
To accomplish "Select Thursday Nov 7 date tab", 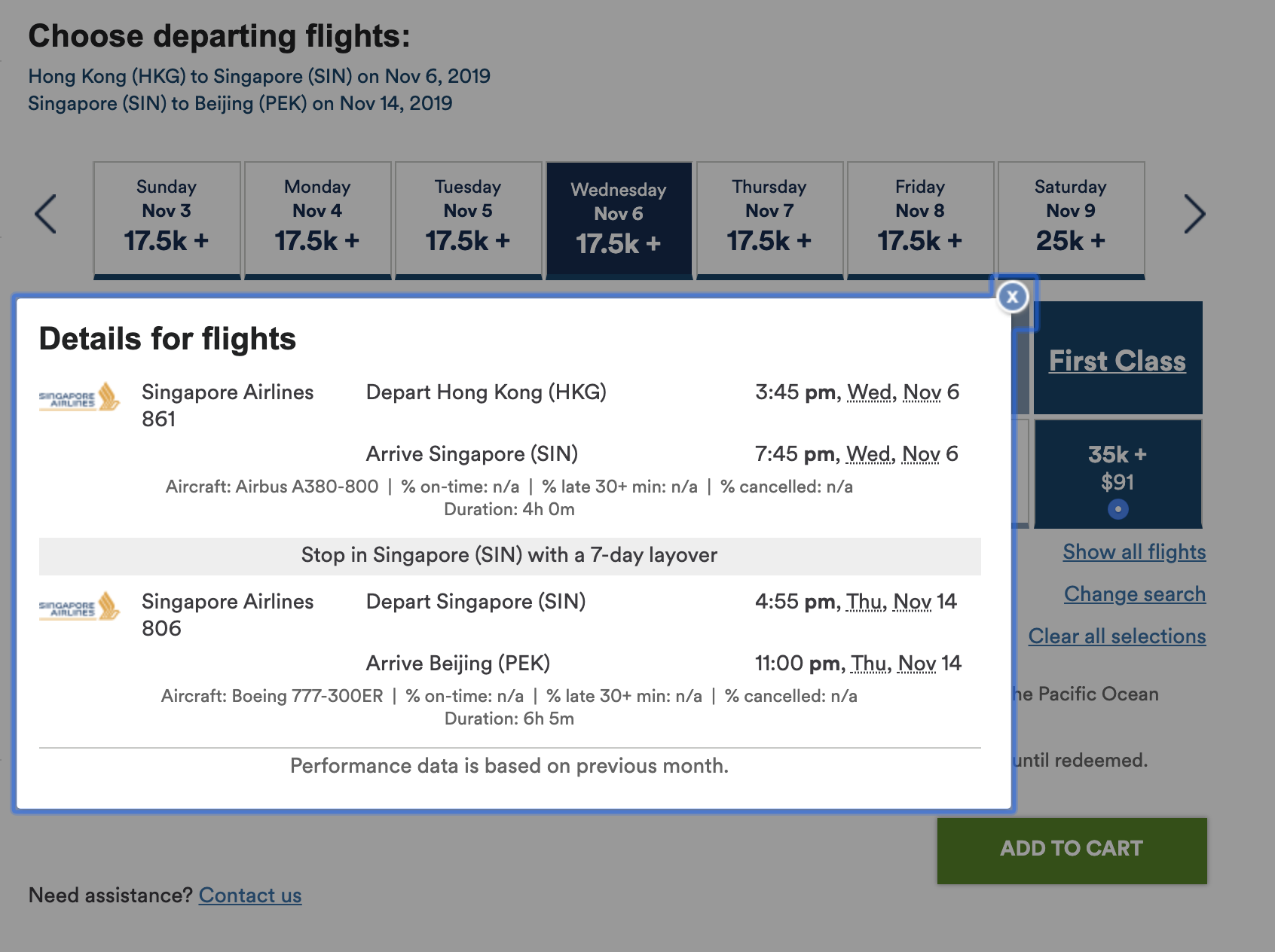I will point(769,220).
